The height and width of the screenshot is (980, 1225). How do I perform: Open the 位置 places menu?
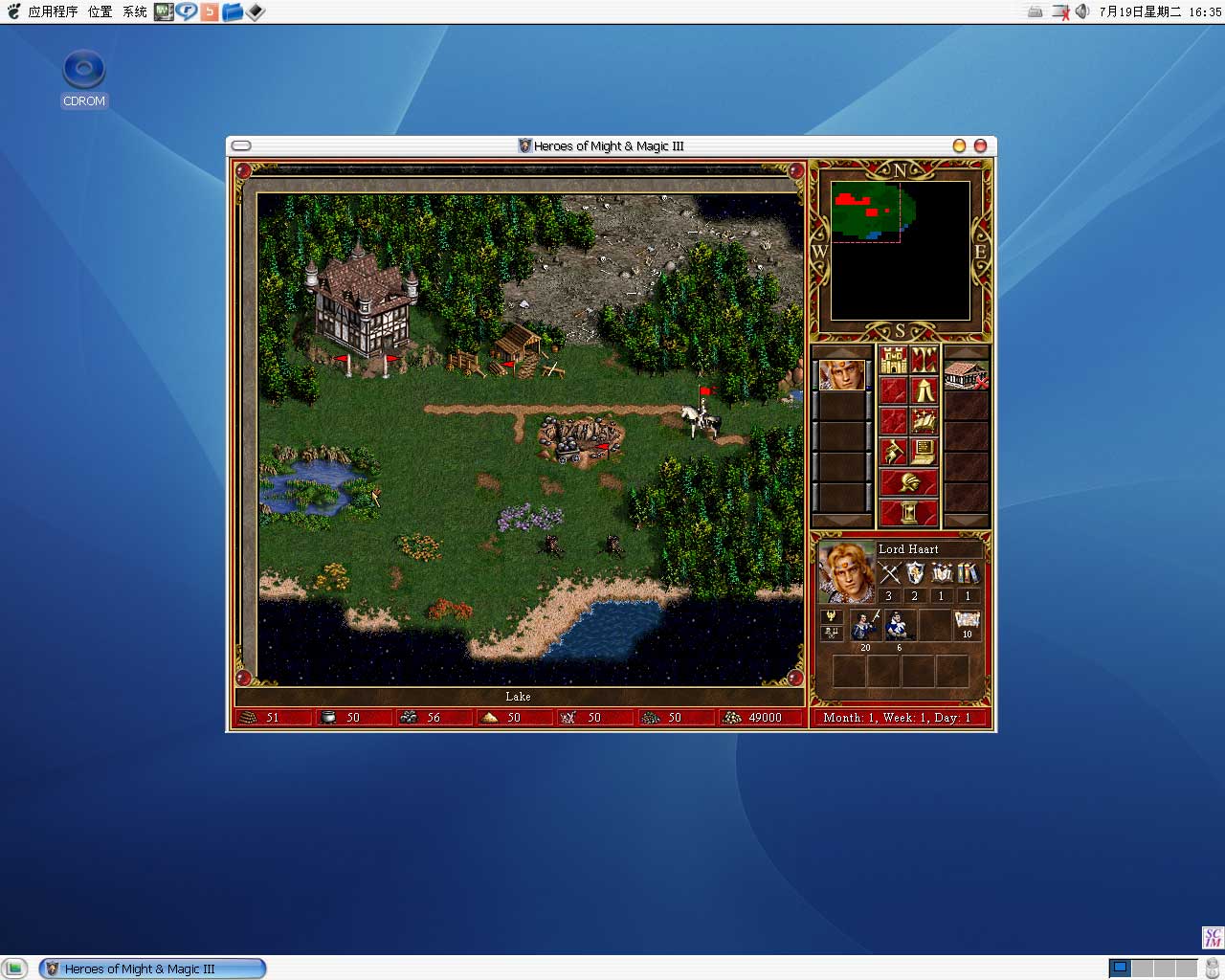pos(100,11)
